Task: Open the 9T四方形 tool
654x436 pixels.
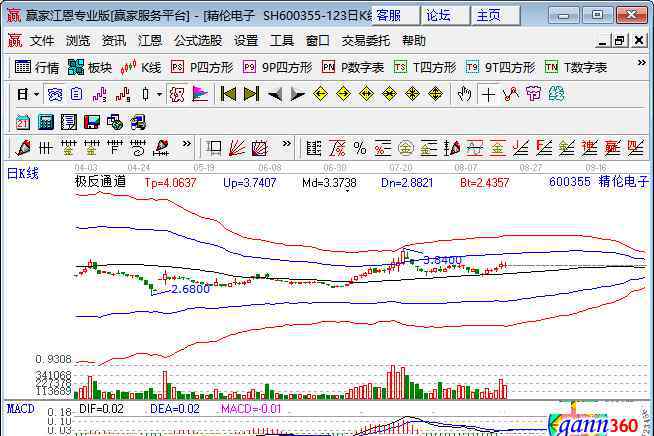Action: [501, 67]
